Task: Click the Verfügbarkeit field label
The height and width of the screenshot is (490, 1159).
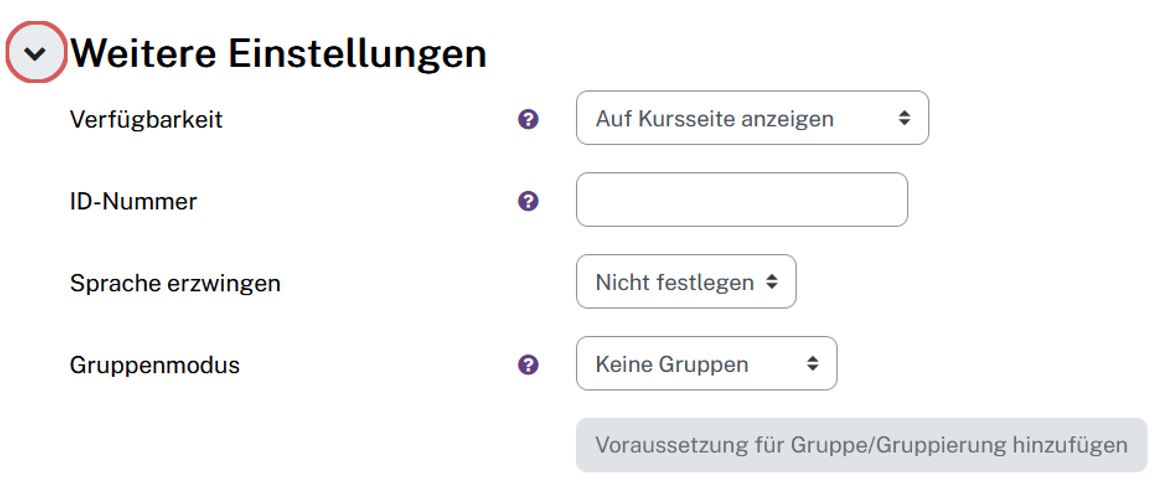Action: click(146, 119)
